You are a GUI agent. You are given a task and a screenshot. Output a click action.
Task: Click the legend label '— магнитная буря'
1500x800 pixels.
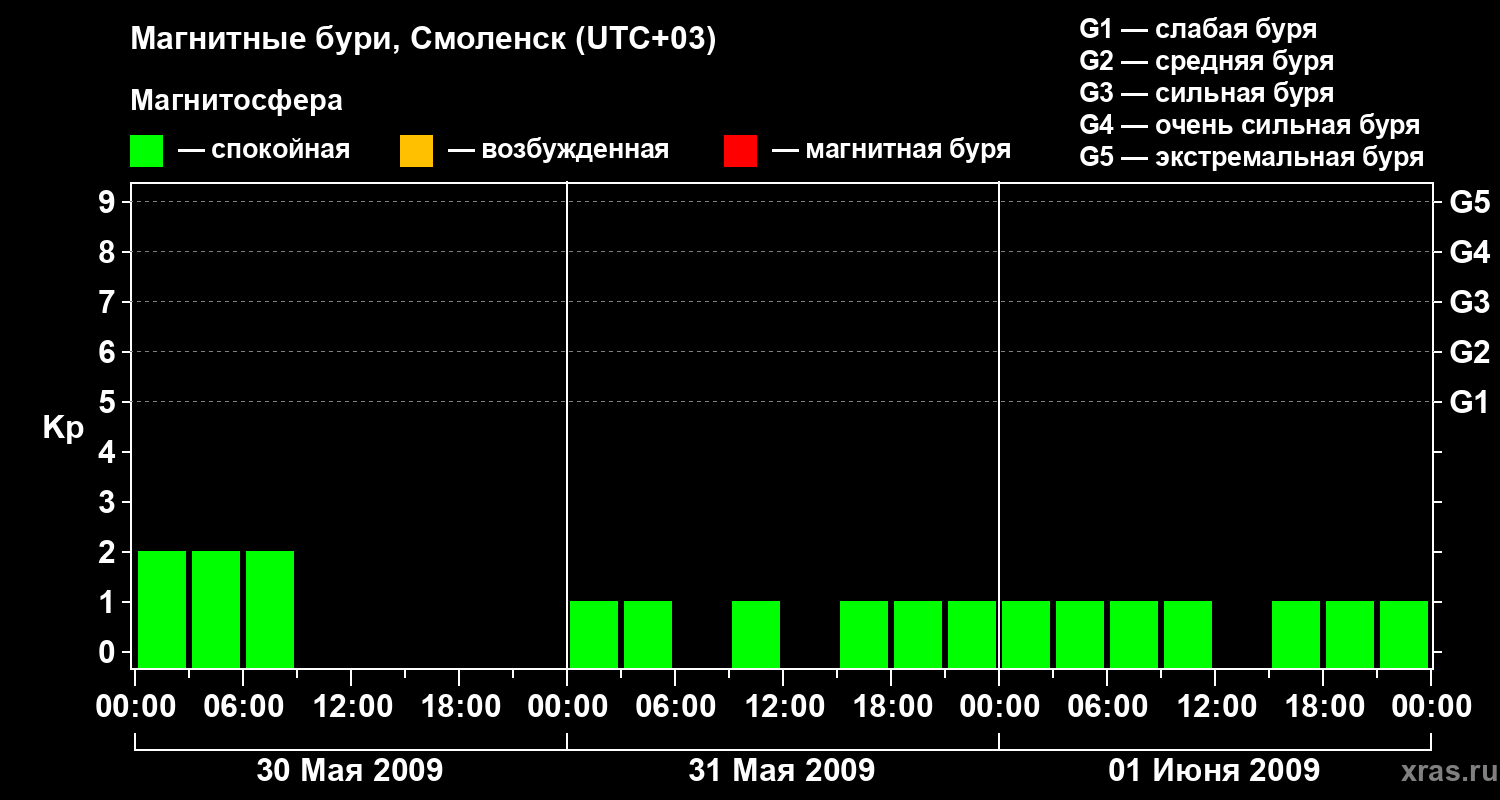pyautogui.click(x=892, y=151)
